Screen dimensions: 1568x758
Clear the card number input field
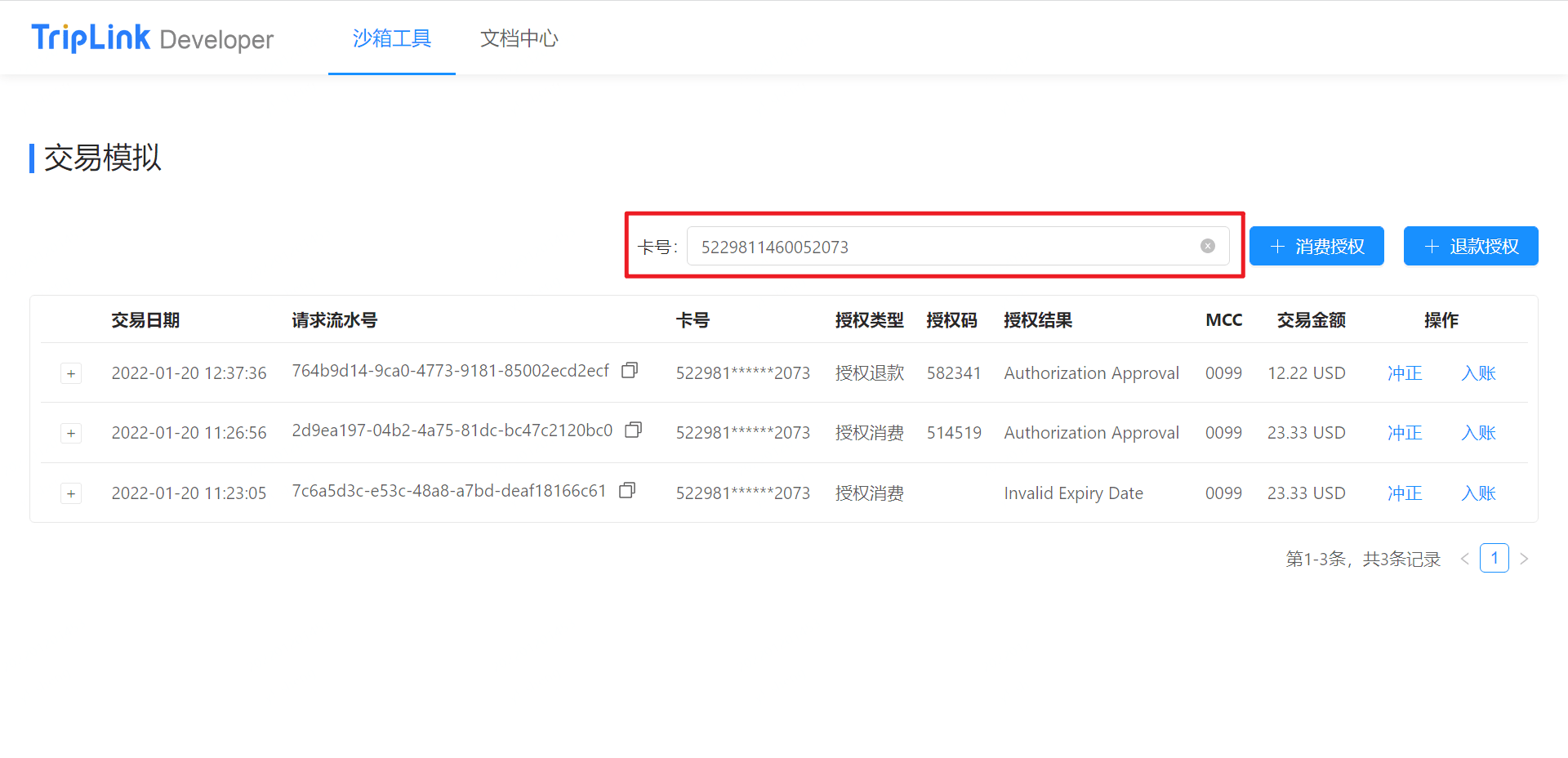pyautogui.click(x=1207, y=247)
